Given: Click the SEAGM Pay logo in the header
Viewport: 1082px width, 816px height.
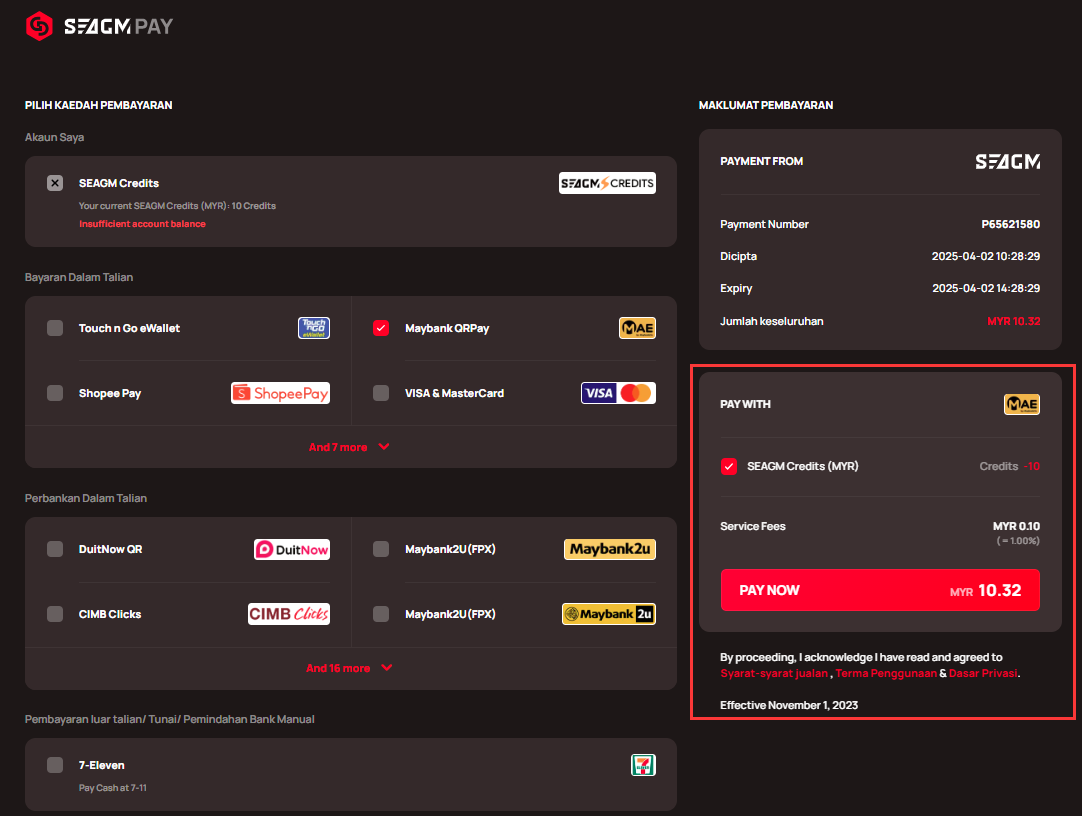Looking at the screenshot, I should pos(99,26).
